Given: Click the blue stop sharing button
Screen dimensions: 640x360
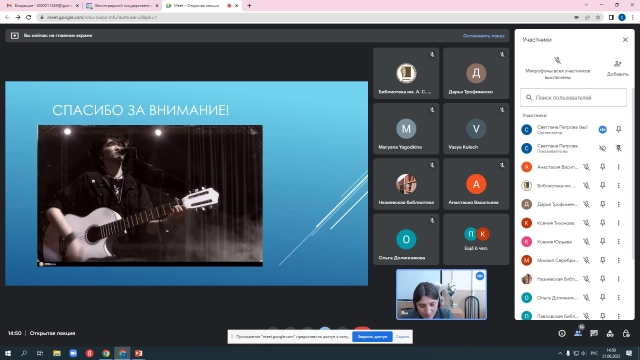Looking at the screenshot, I should tap(372, 337).
